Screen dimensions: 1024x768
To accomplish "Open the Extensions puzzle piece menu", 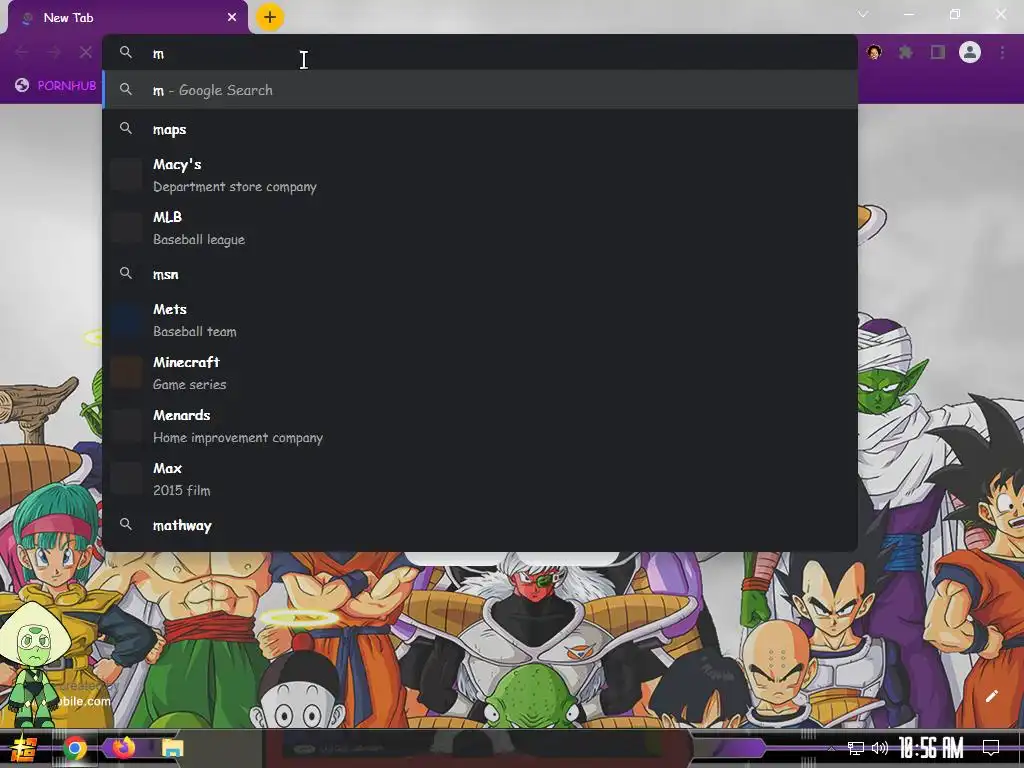I will tap(906, 52).
